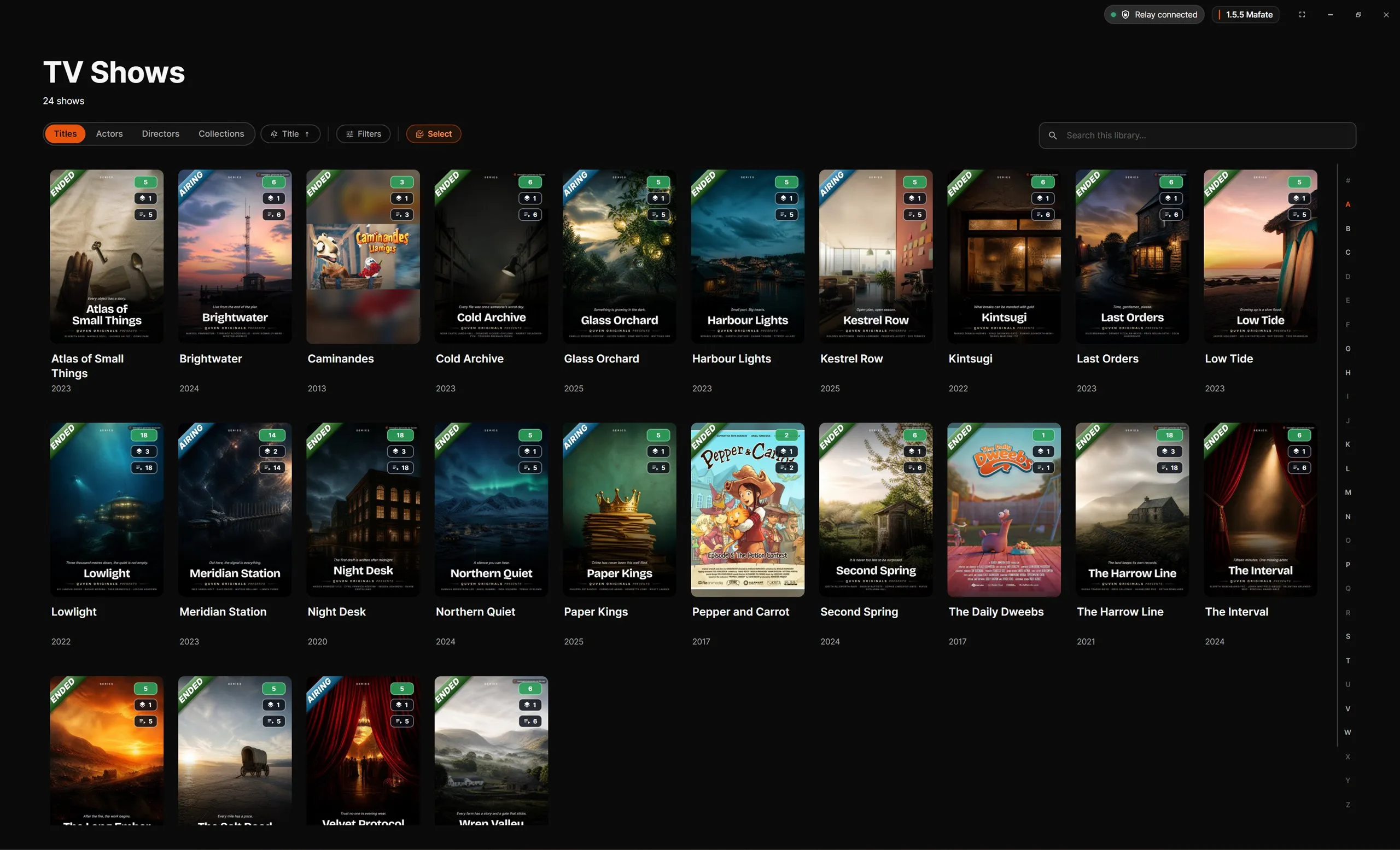
Task: Jump to letter A in index
Action: coord(1347,204)
